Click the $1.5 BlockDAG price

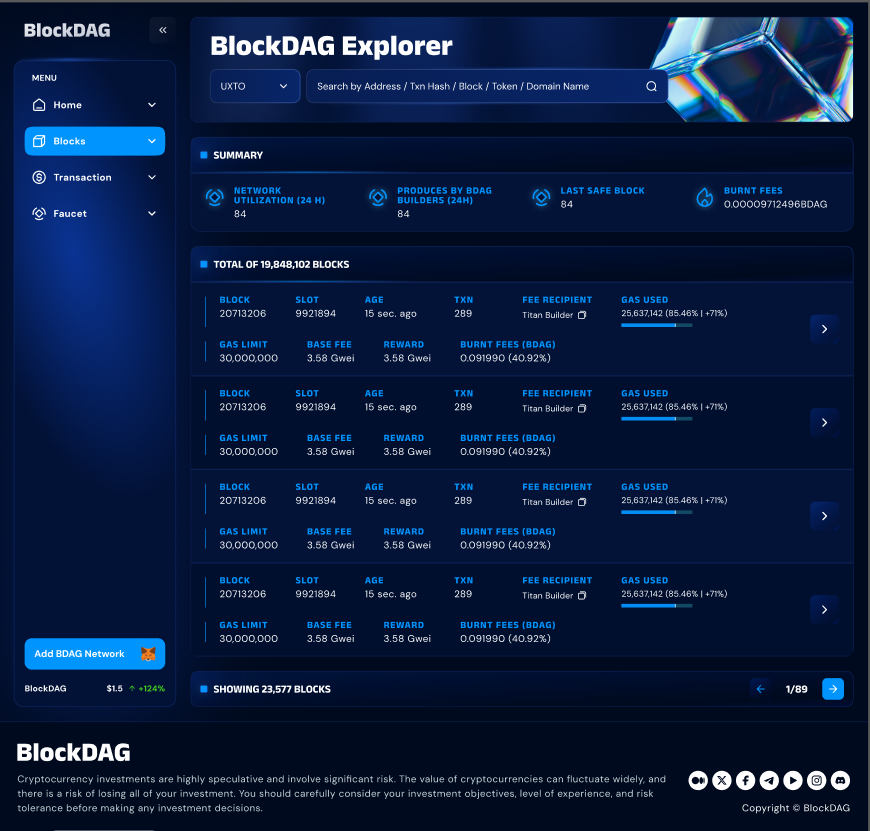tap(114, 688)
